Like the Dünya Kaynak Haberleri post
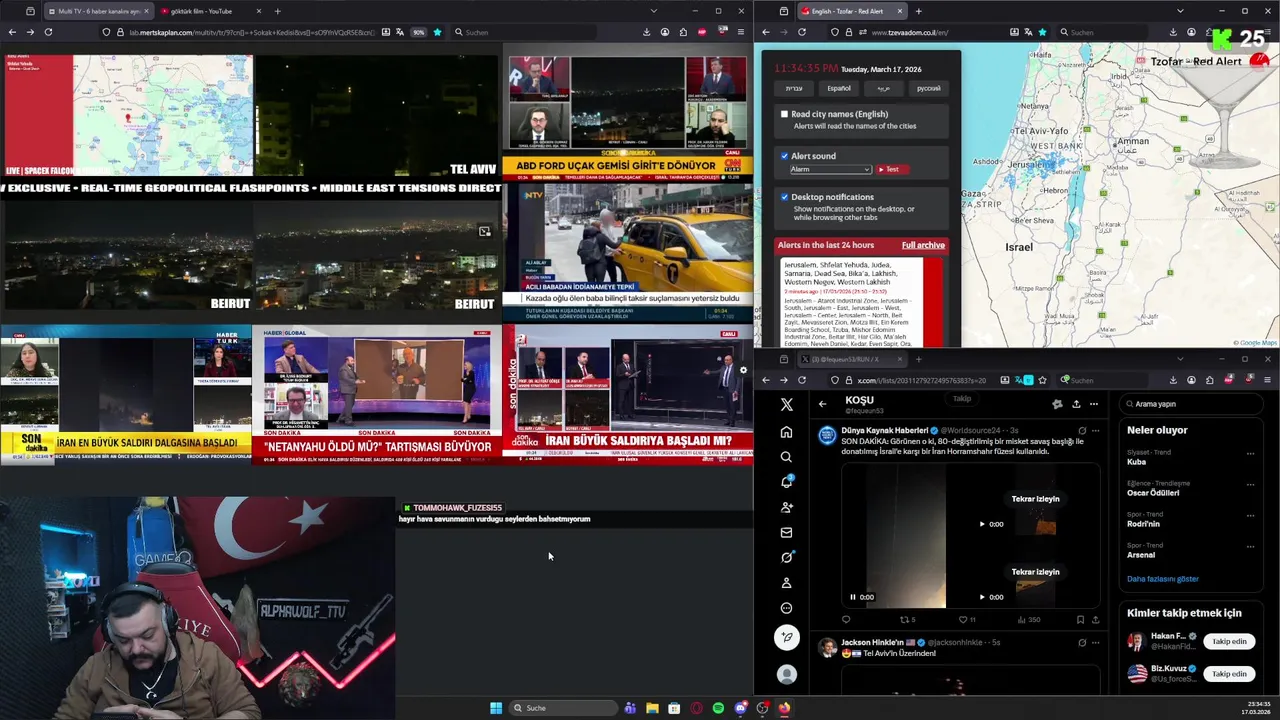Viewport: 1280px width, 720px height. [x=964, y=619]
